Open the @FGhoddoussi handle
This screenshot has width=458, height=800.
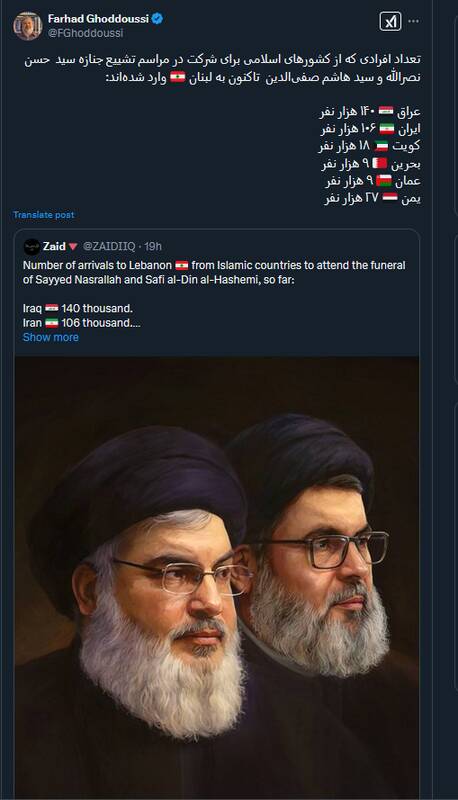click(86, 33)
